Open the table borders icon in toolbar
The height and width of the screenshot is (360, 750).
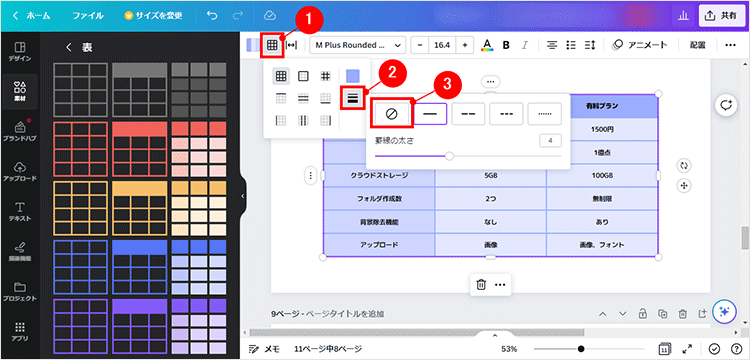pos(272,45)
